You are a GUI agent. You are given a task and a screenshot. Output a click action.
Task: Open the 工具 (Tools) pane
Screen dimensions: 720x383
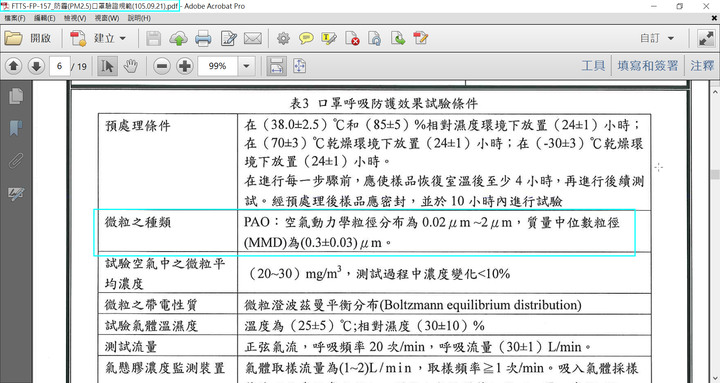pos(593,66)
